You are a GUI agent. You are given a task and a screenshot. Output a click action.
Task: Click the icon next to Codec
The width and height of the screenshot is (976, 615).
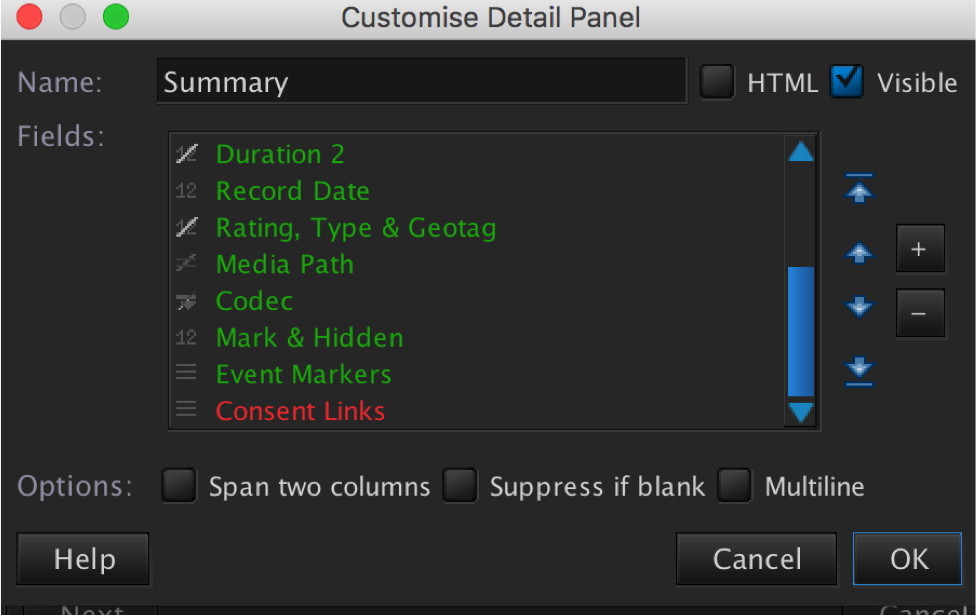pos(187,301)
